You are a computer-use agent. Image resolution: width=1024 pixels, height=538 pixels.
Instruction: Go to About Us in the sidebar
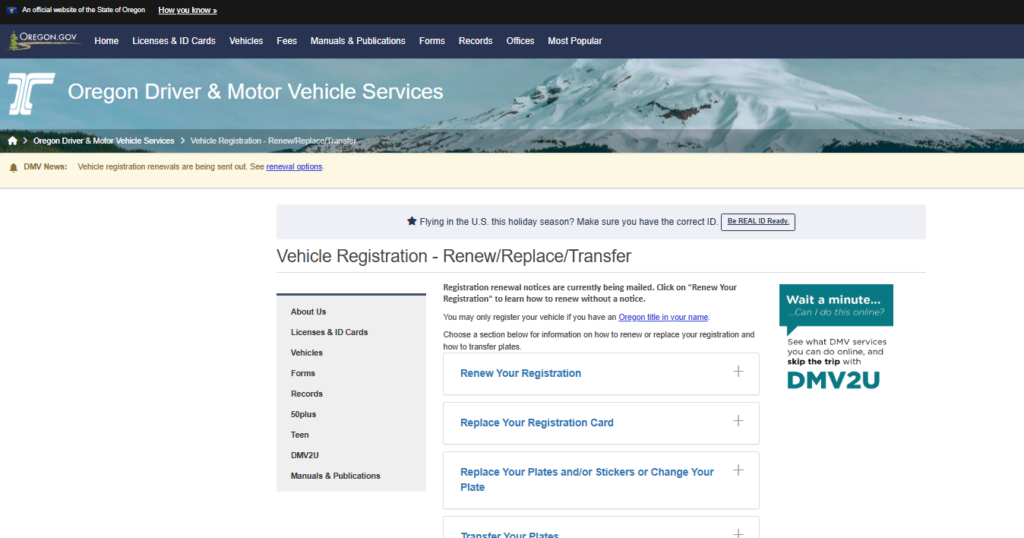click(x=308, y=312)
